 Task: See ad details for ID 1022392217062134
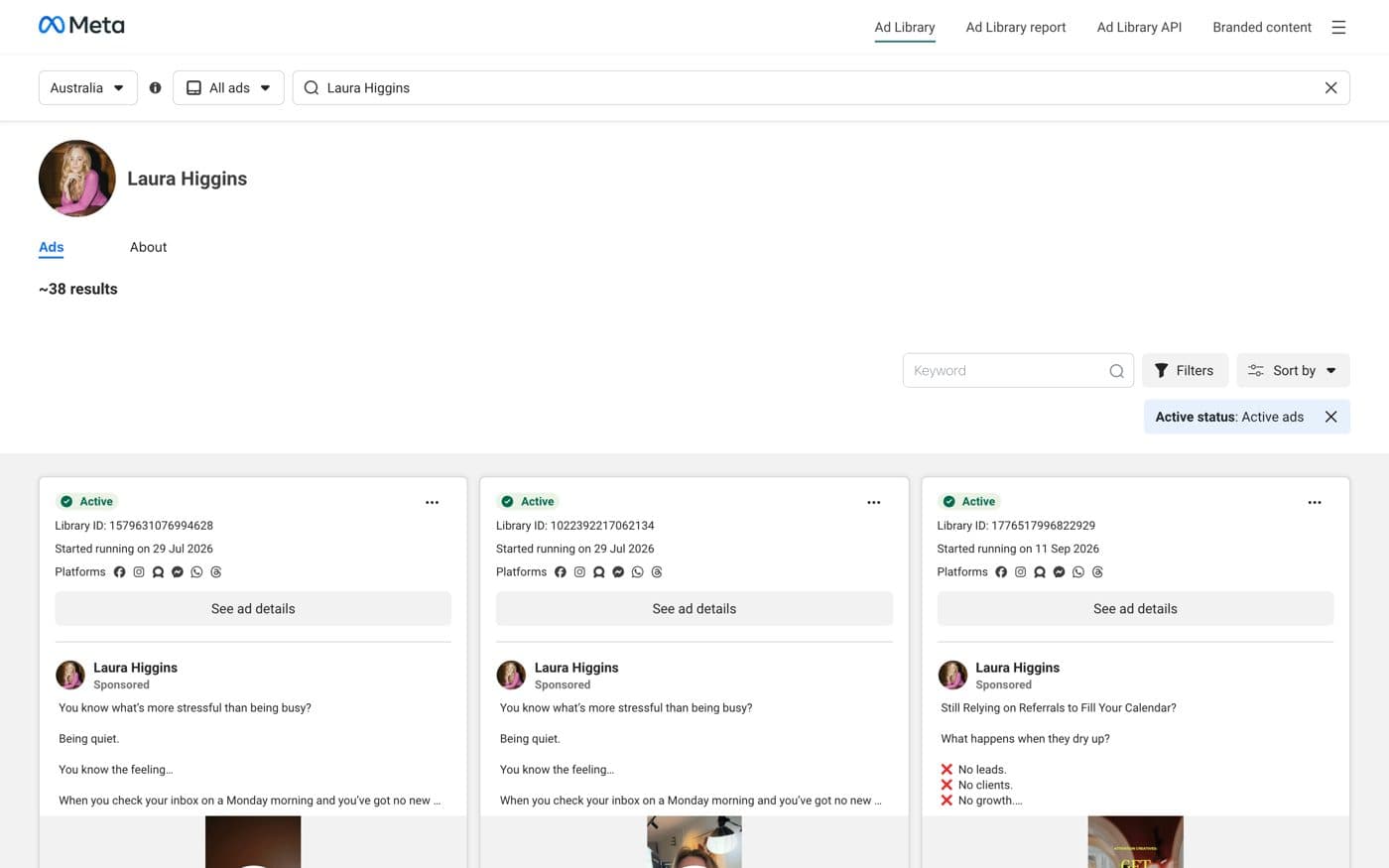pos(694,609)
